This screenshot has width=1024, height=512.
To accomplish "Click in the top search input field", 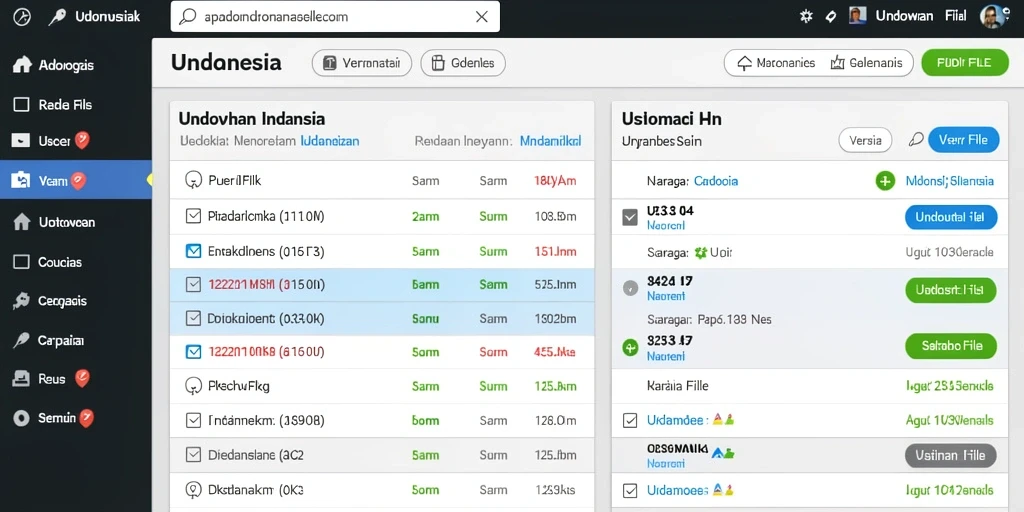I will pyautogui.click(x=335, y=17).
